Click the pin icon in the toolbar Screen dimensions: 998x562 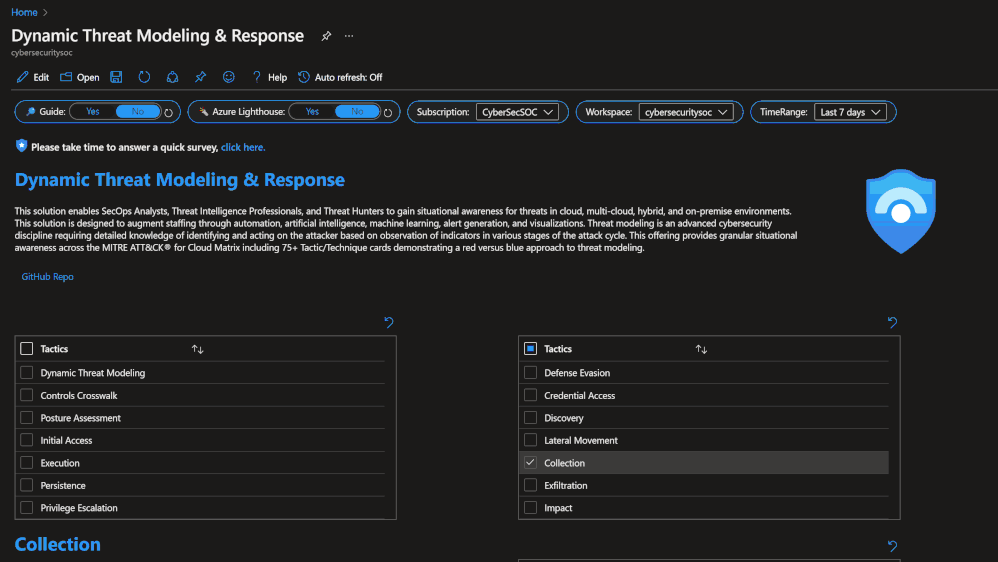tap(200, 77)
